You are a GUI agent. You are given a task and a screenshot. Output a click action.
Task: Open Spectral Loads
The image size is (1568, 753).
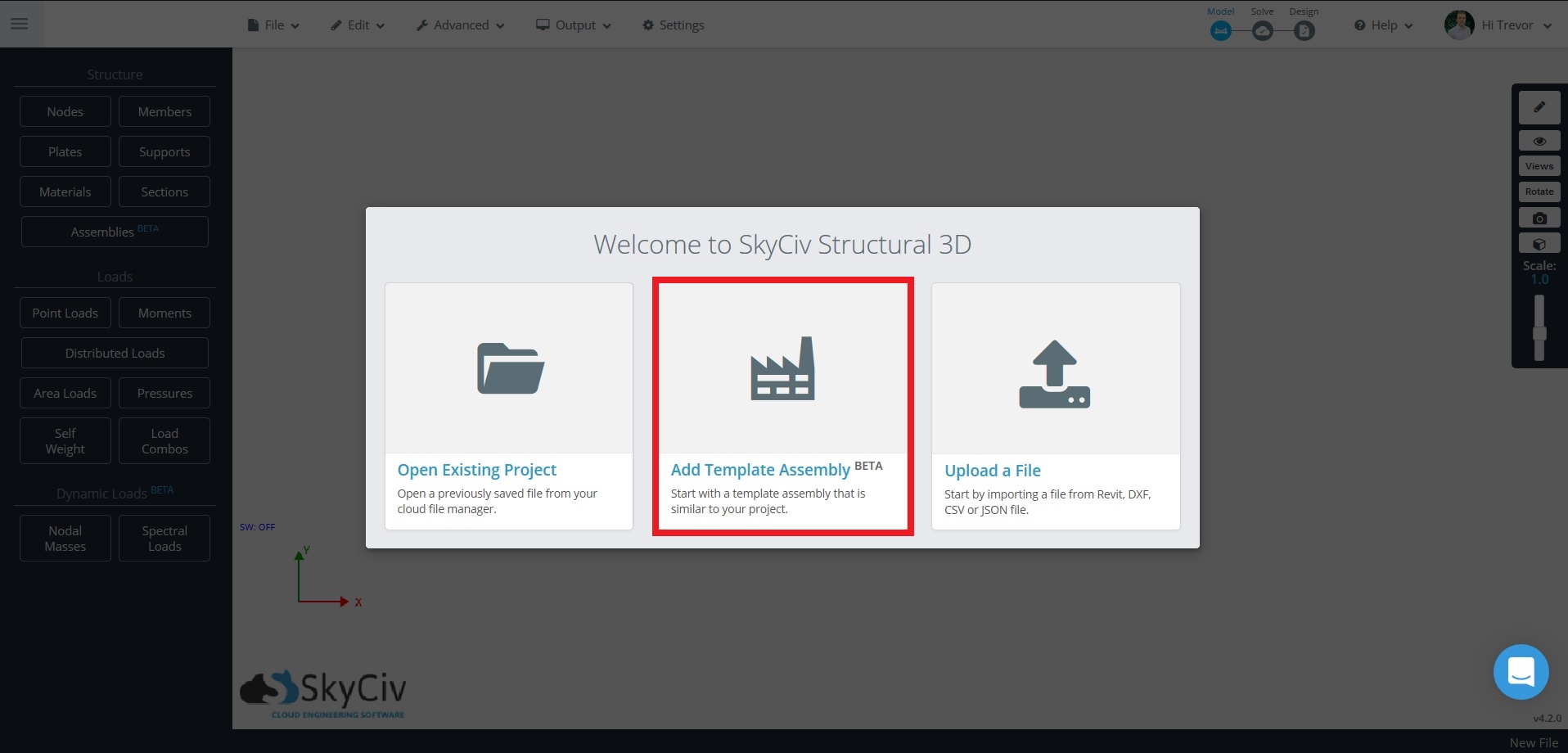pyautogui.click(x=164, y=539)
